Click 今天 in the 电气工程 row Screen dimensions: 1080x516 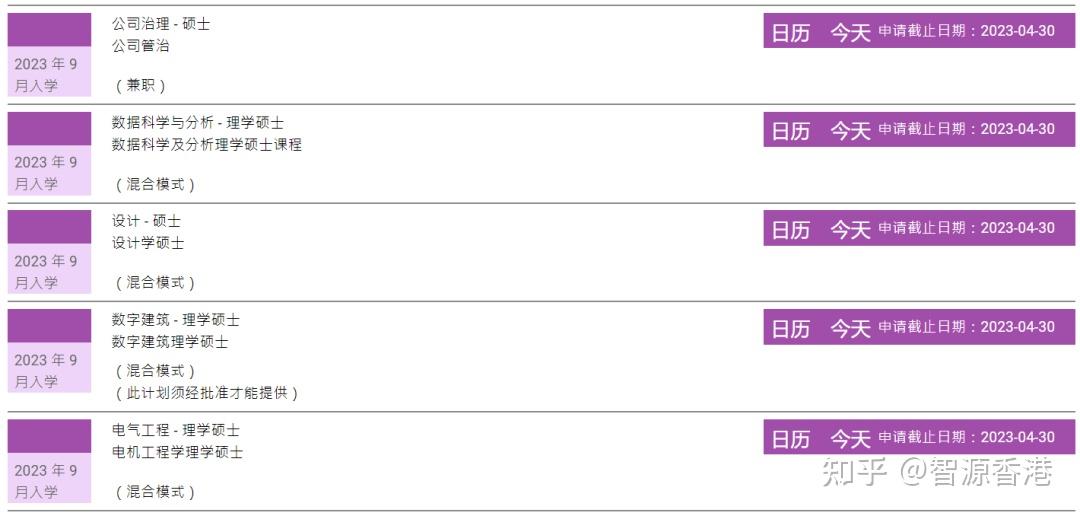click(850, 438)
